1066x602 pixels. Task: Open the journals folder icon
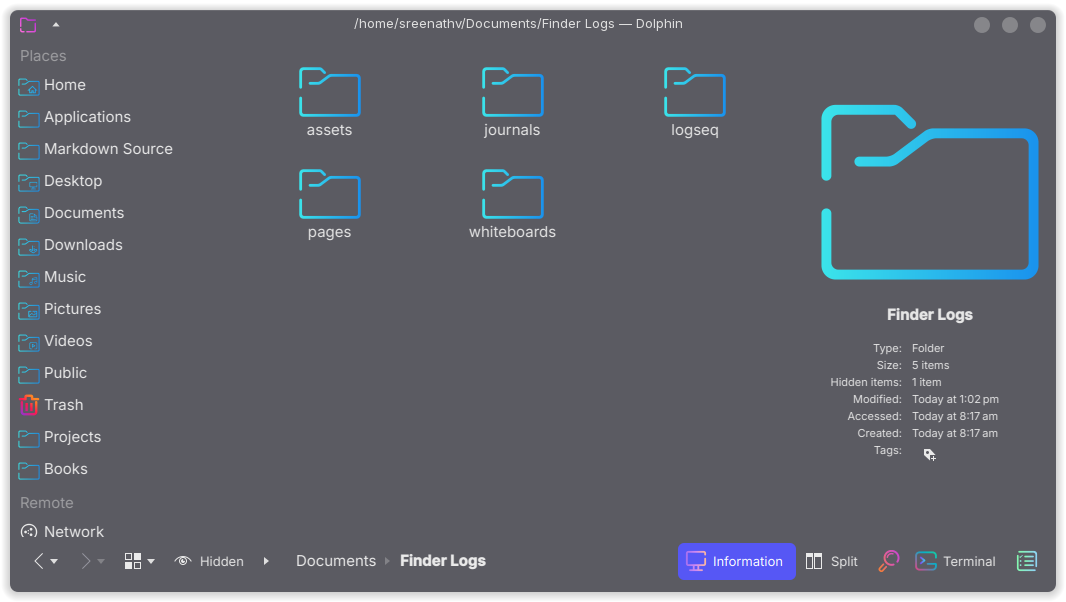pos(513,92)
